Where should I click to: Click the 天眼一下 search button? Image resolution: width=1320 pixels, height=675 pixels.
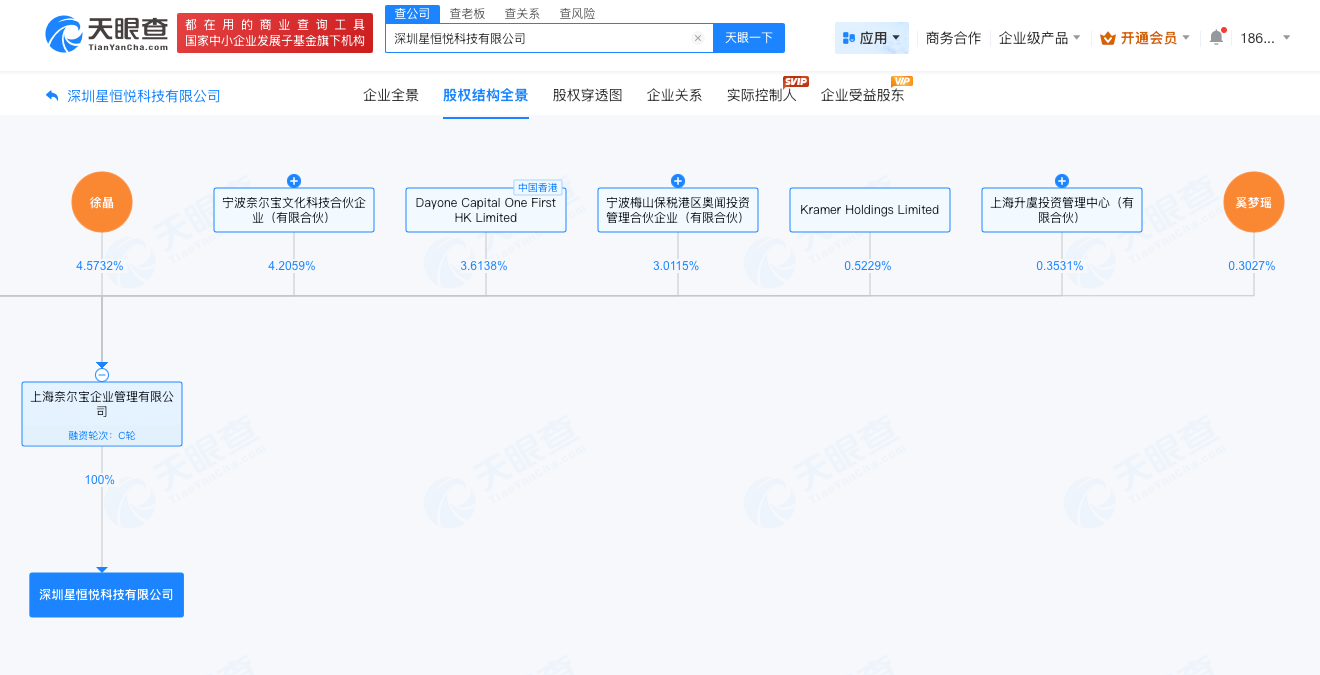point(749,37)
